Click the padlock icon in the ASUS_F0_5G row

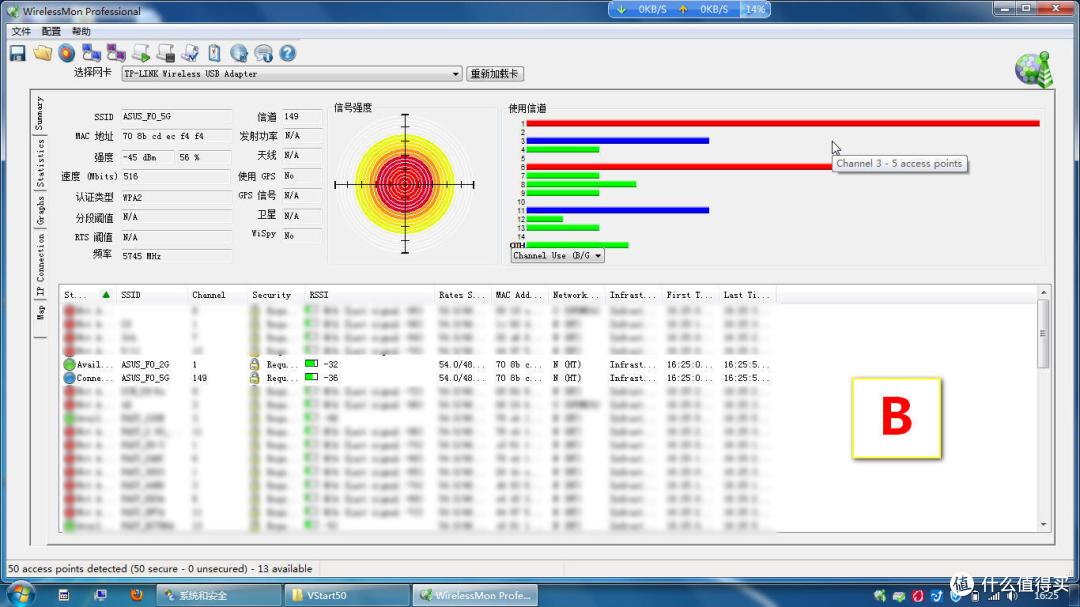pyautogui.click(x=255, y=378)
